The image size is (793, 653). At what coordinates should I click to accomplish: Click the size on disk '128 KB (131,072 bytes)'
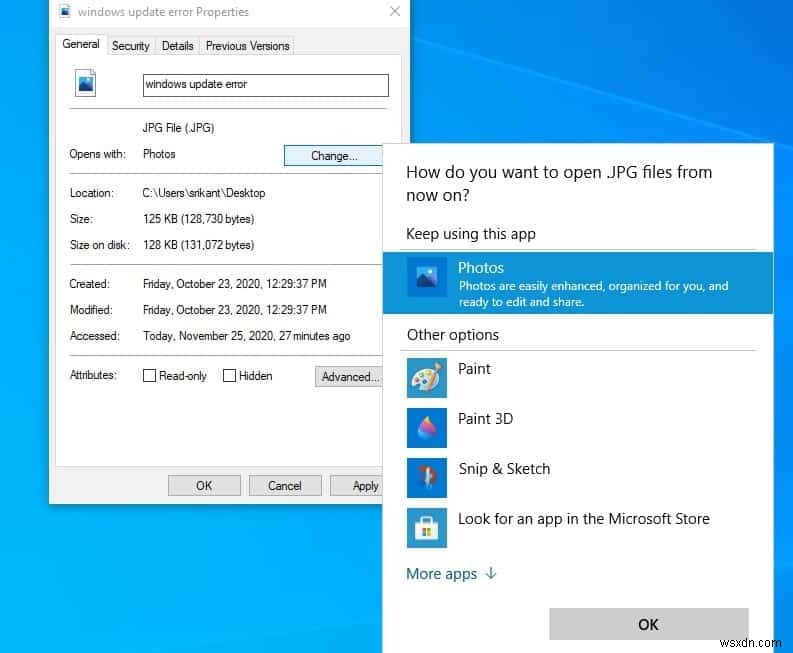tap(198, 245)
